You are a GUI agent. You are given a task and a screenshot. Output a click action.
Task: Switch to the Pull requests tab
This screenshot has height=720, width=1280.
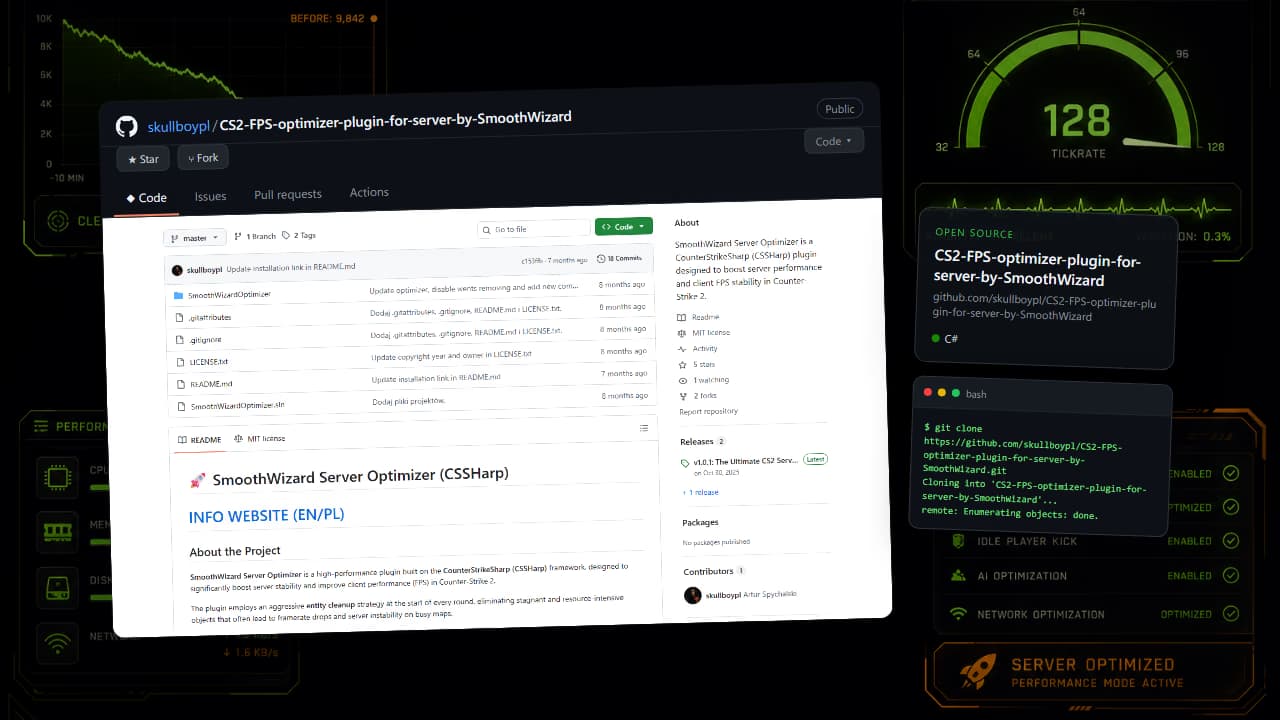click(x=288, y=194)
